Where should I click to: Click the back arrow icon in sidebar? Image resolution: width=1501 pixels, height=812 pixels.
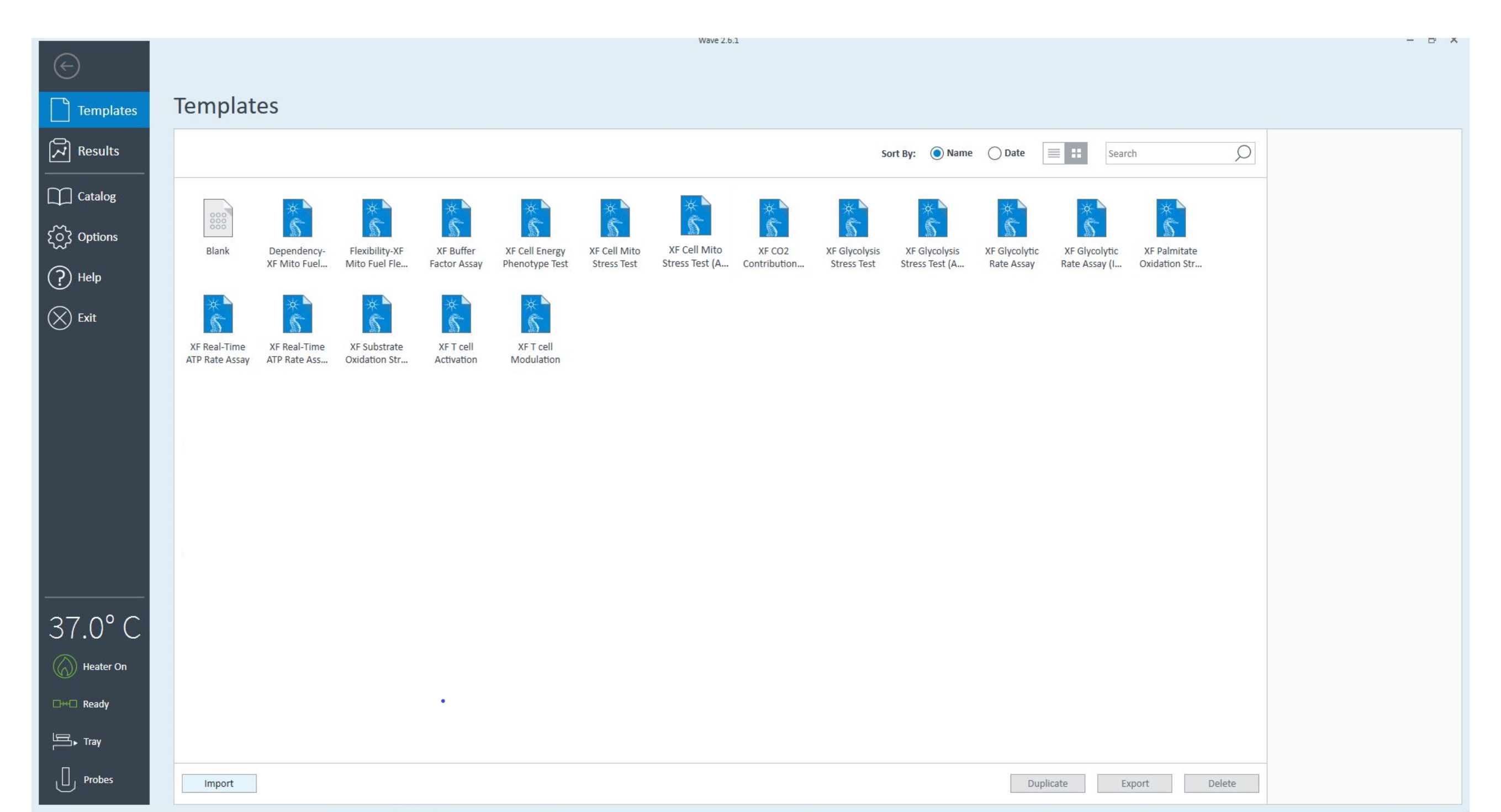pyautogui.click(x=66, y=66)
